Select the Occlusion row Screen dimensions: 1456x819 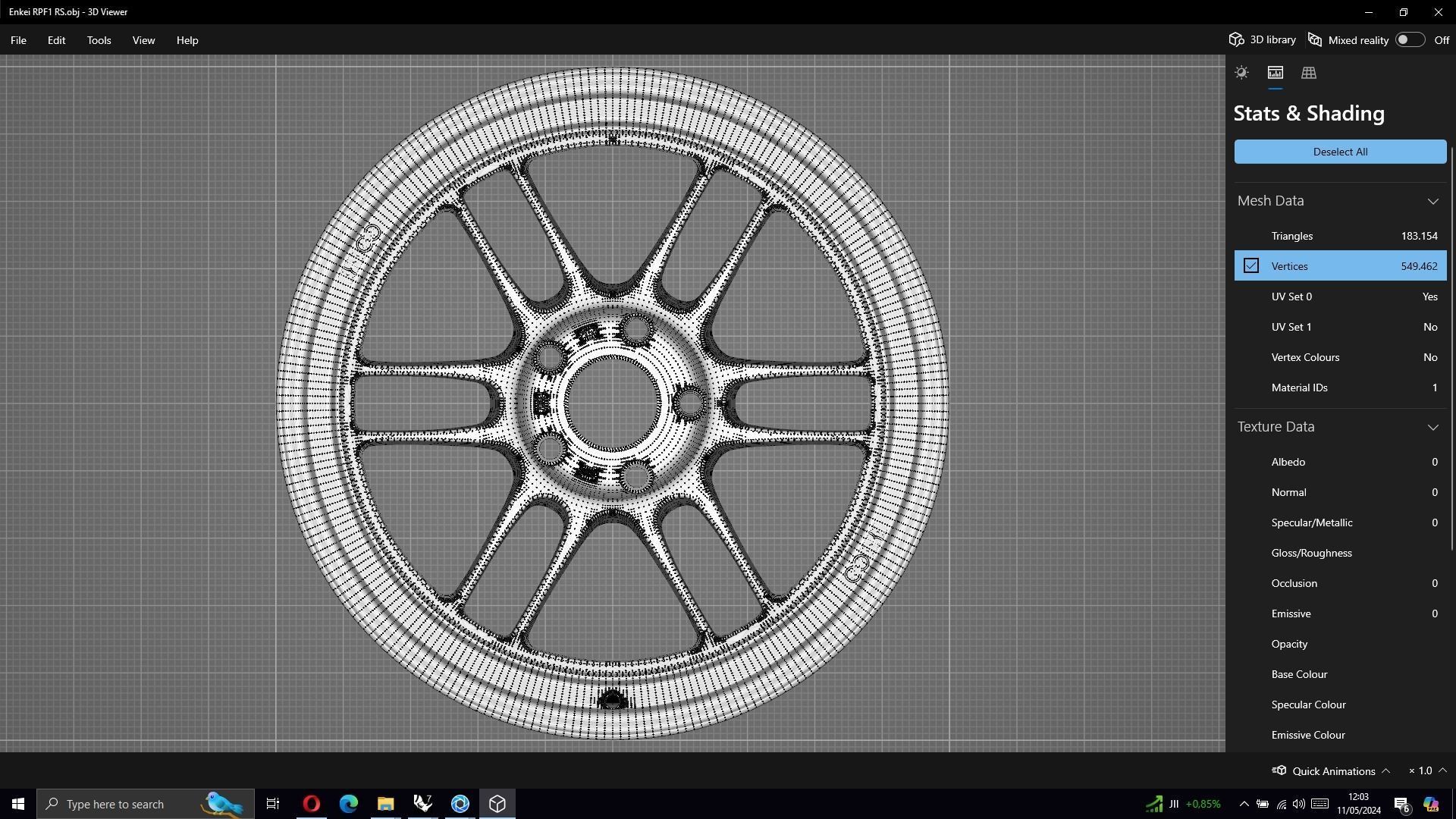coord(1340,583)
